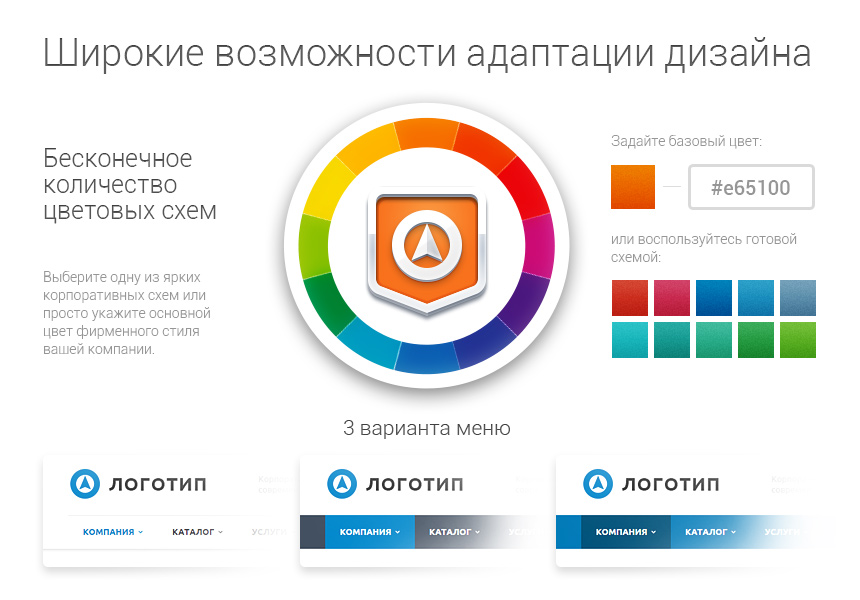Image resolution: width=860 pixels, height=600 pixels.
Task: Click the blue circle logo in the first menu variant
Action: click(82, 483)
